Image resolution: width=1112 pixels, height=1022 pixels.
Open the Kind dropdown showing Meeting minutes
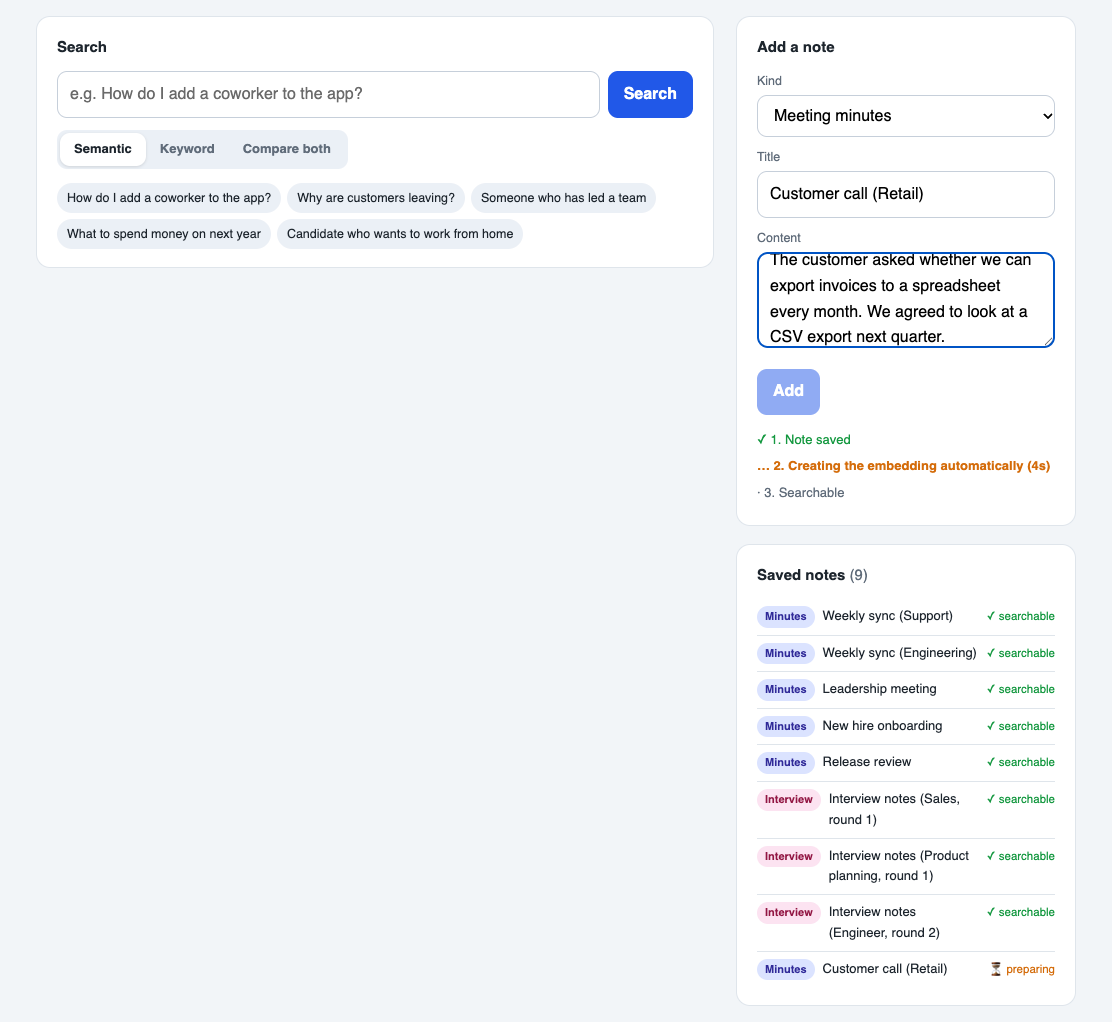point(906,116)
